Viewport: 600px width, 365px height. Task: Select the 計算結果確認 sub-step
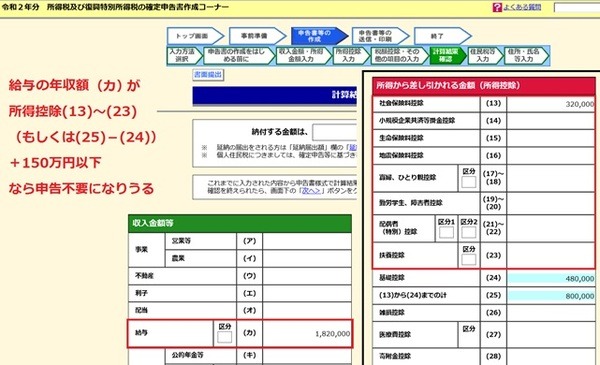coord(448,55)
